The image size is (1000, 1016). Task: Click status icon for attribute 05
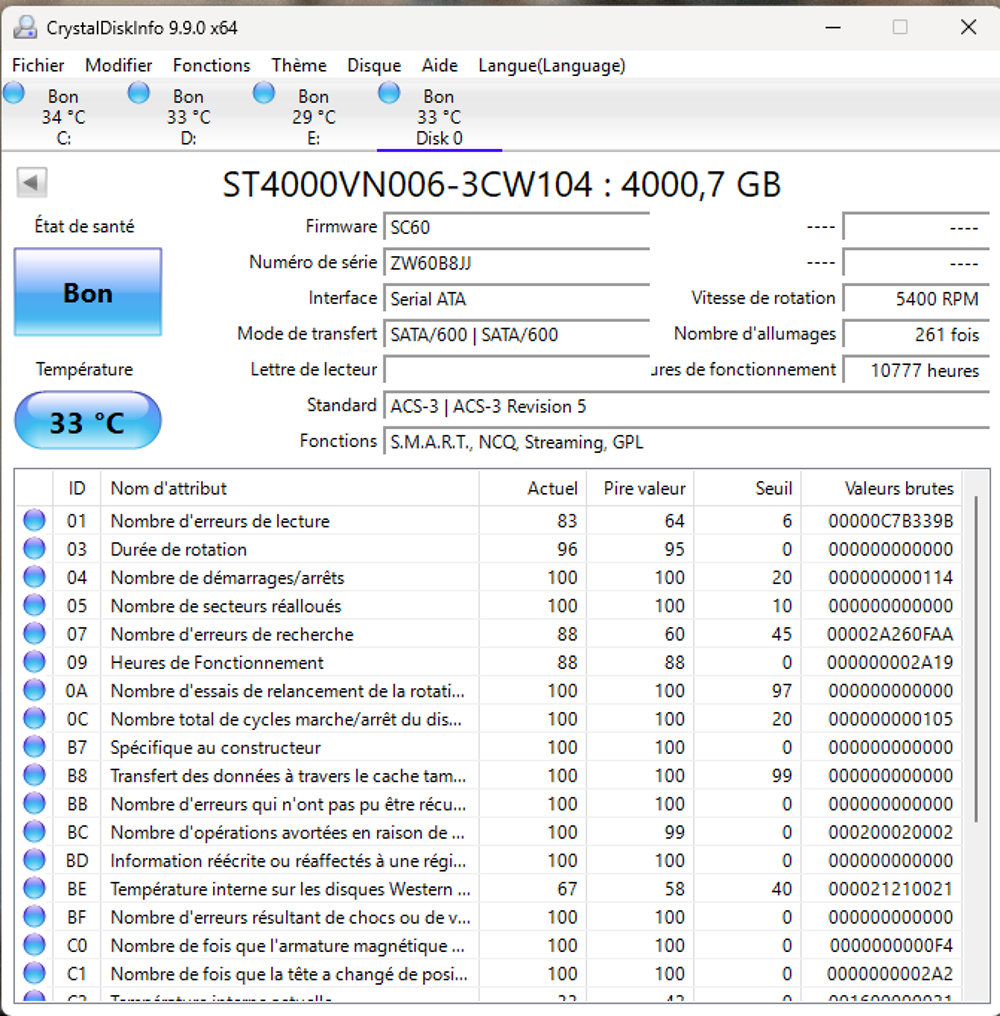click(x=34, y=605)
